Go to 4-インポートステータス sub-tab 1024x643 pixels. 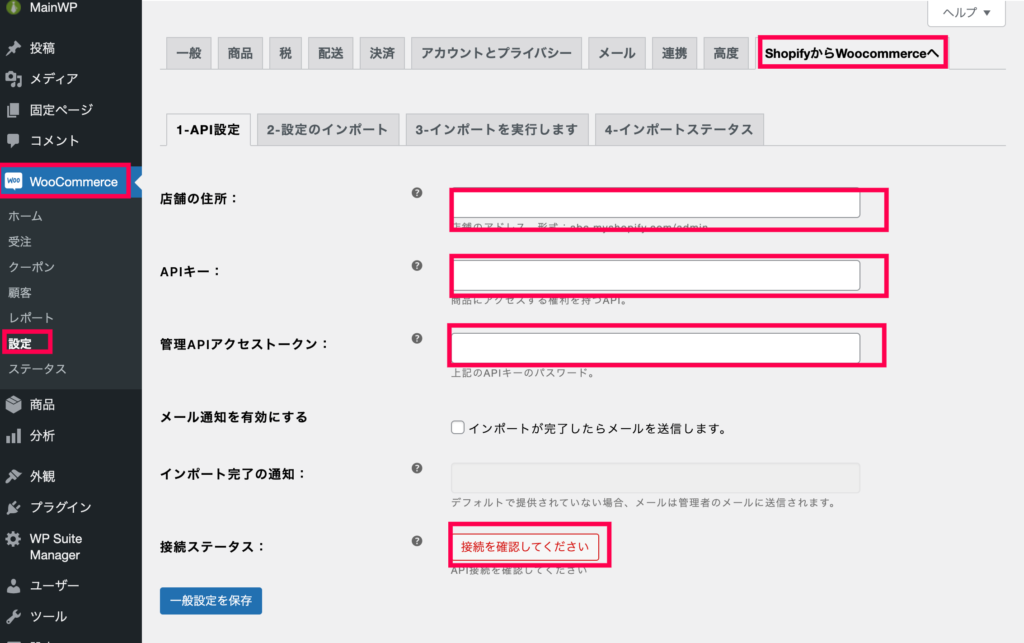pos(679,129)
